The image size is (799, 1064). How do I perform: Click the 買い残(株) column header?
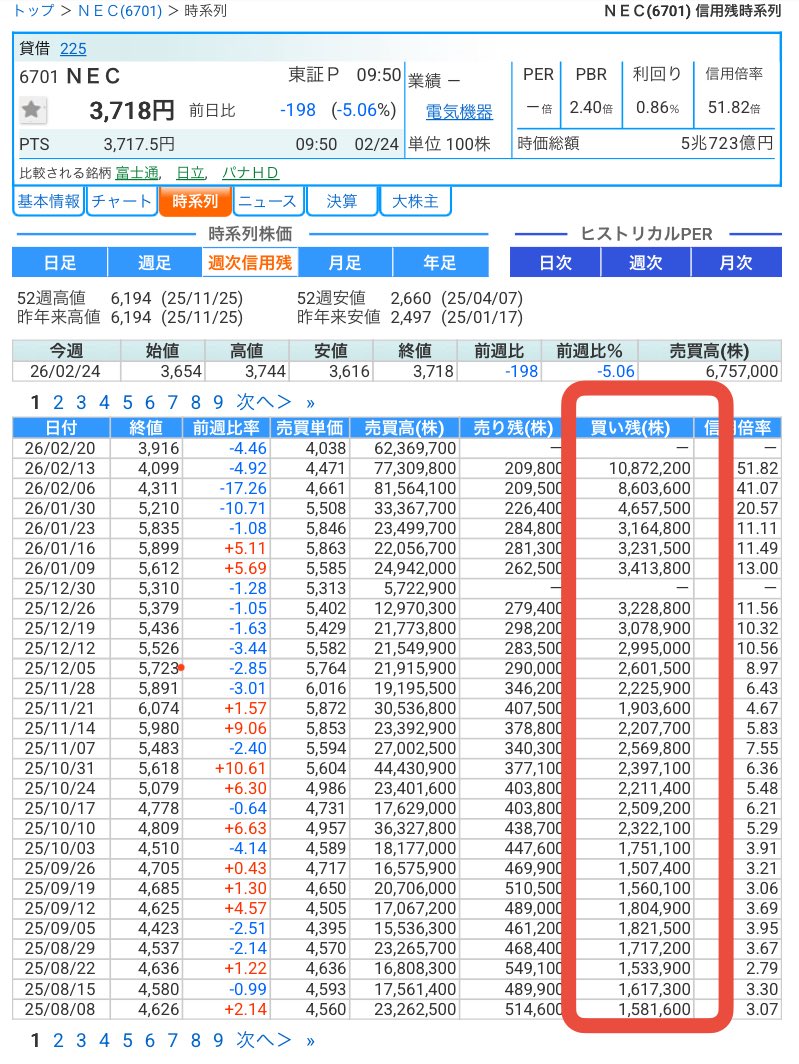[630, 428]
